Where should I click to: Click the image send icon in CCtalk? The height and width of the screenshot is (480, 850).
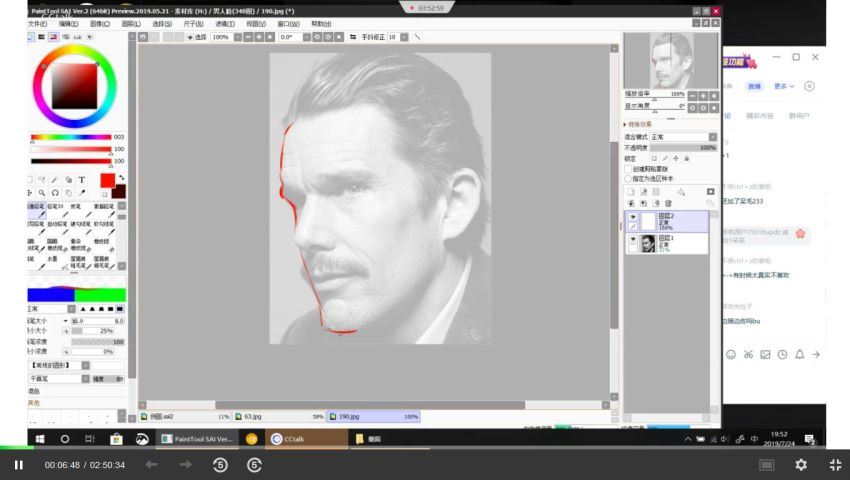[x=765, y=355]
